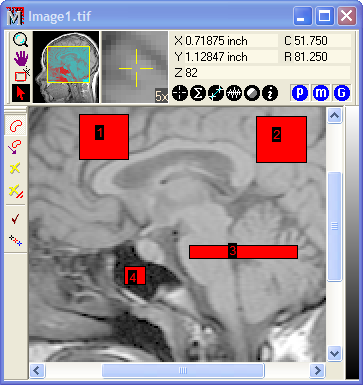Click the vertical scrollbar down arrow
Image resolution: width=363 pixels, height=385 pixels.
point(334,353)
